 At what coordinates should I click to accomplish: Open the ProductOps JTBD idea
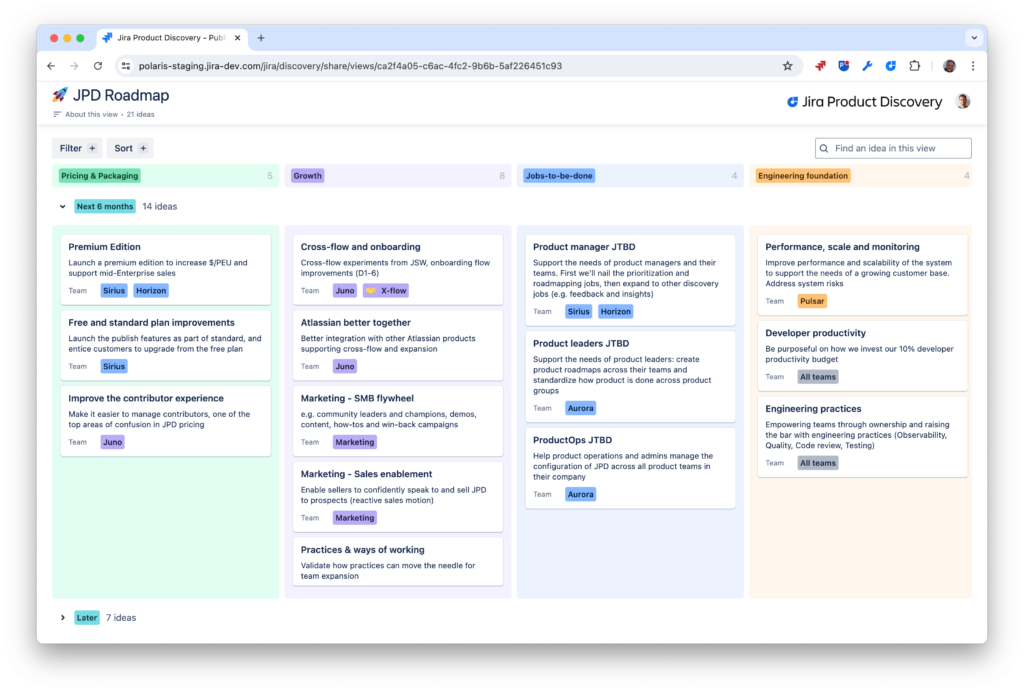[x=631, y=468]
